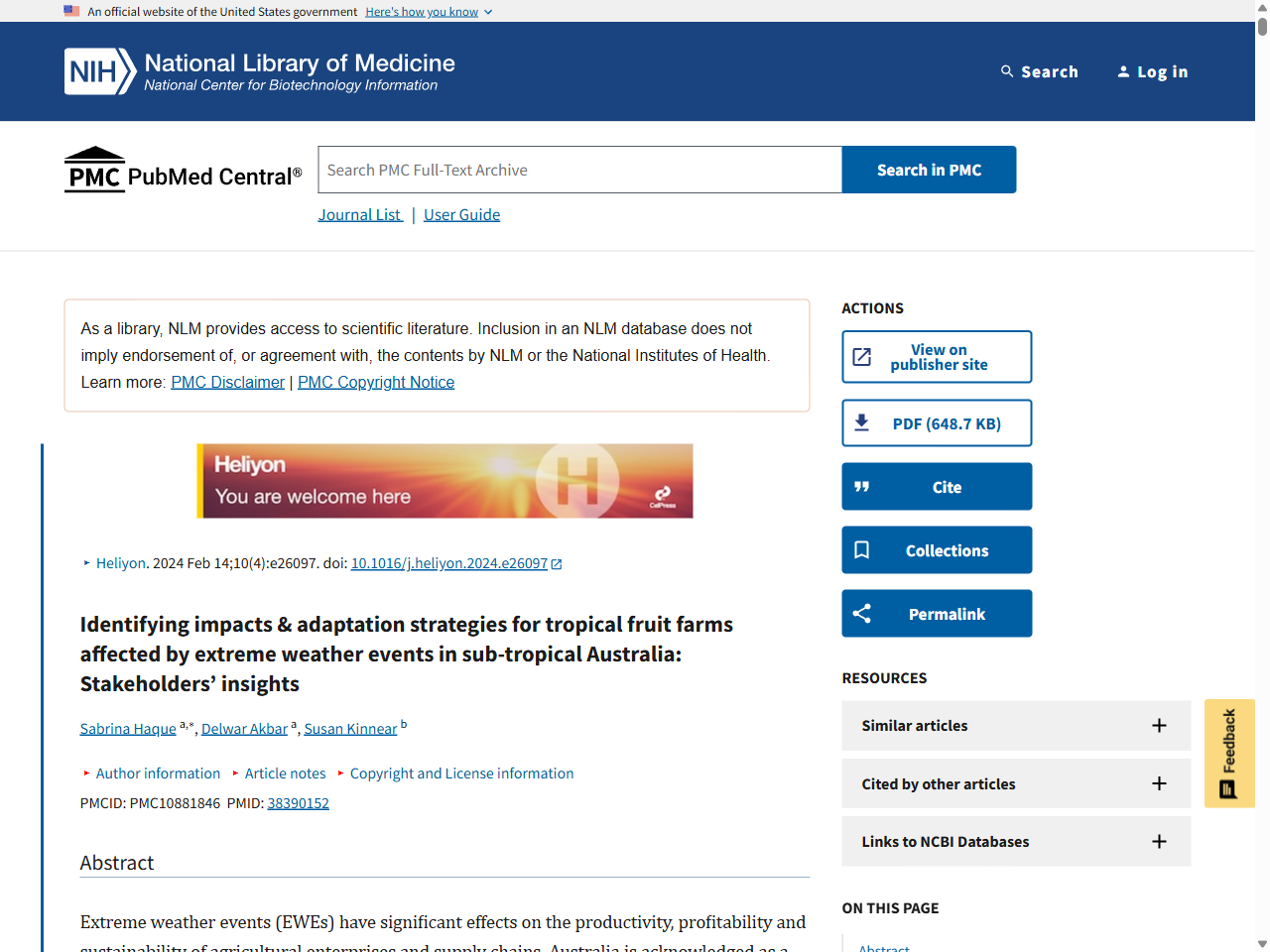Click the NIH logo icon

pos(99,71)
